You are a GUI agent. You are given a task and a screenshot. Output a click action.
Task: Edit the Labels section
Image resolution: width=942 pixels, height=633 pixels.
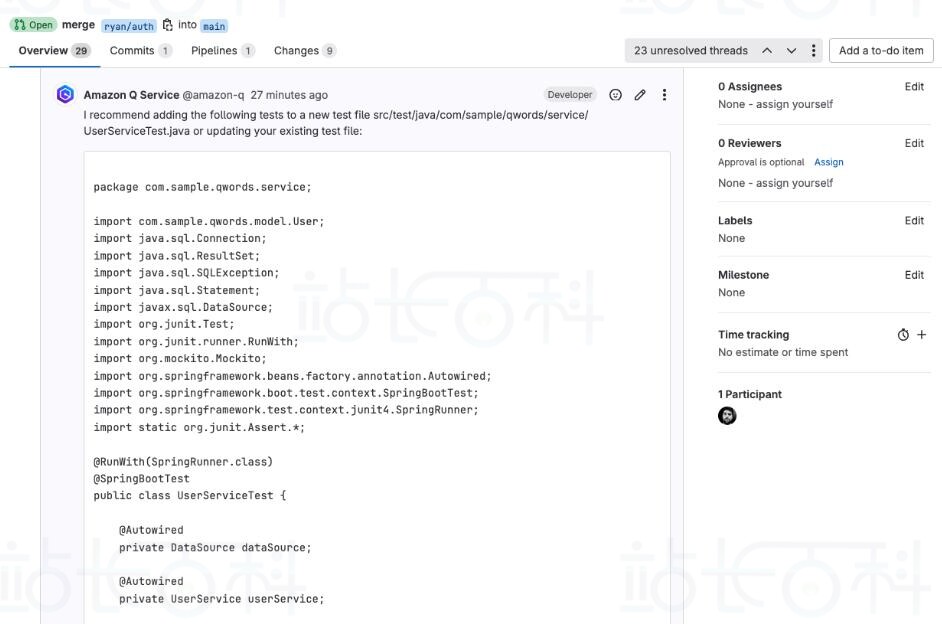[913, 221]
